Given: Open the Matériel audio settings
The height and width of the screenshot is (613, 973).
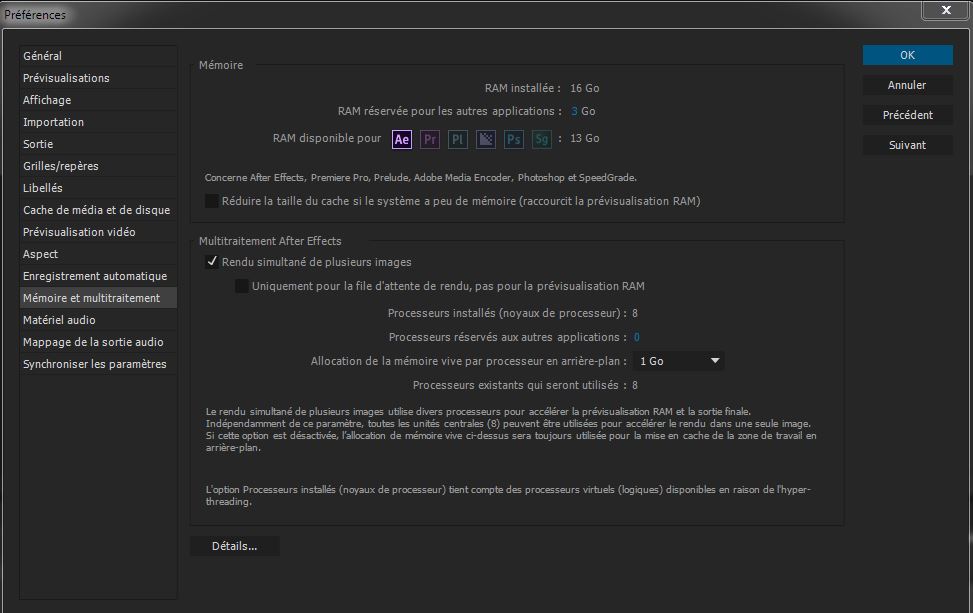Looking at the screenshot, I should tap(98, 320).
